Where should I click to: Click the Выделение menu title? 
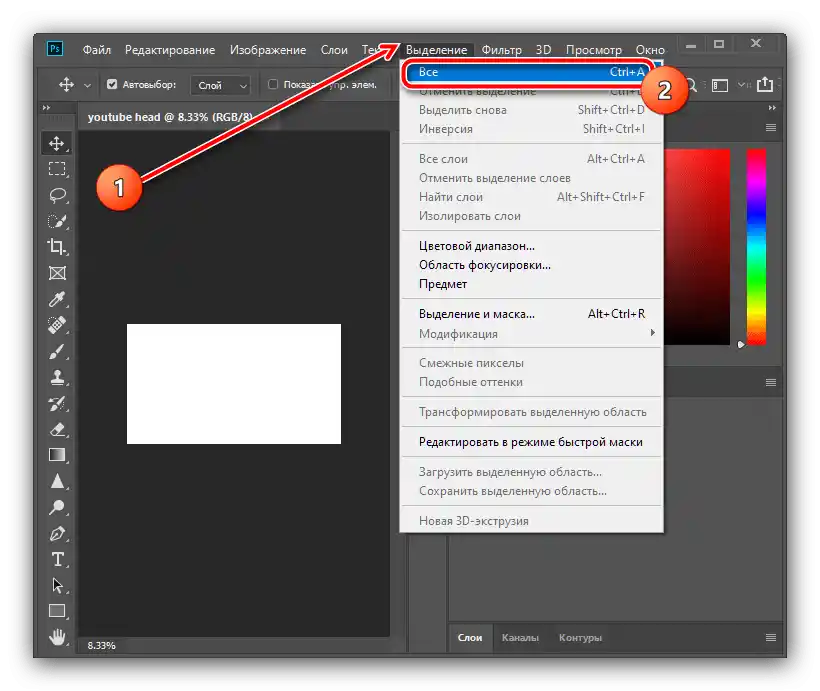pyautogui.click(x=436, y=50)
